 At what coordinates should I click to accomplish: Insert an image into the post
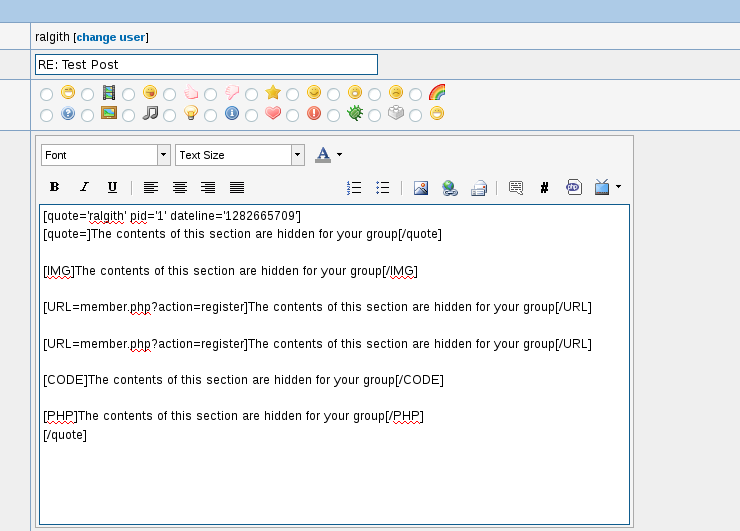coord(421,187)
